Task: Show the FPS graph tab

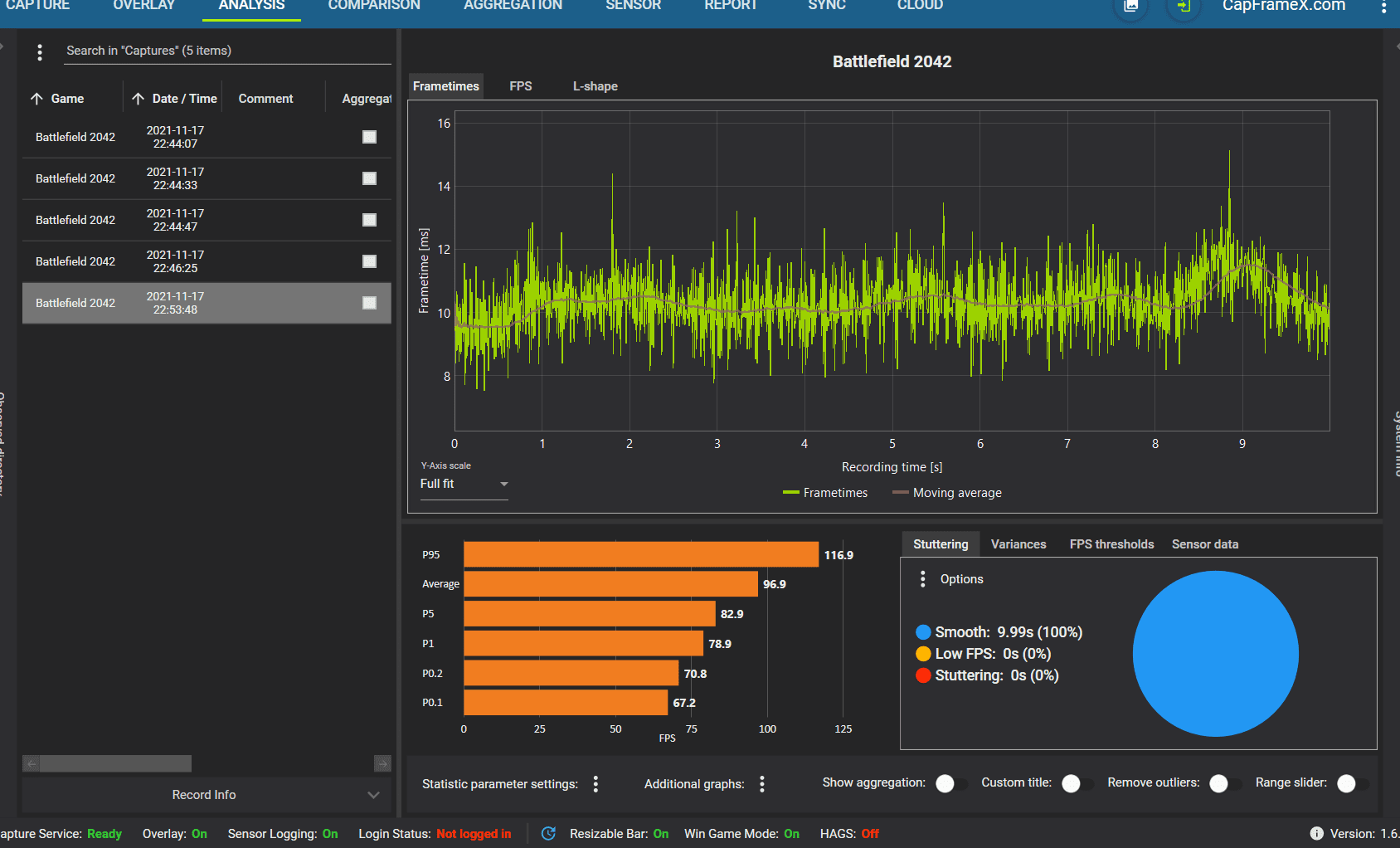Action: [521, 86]
